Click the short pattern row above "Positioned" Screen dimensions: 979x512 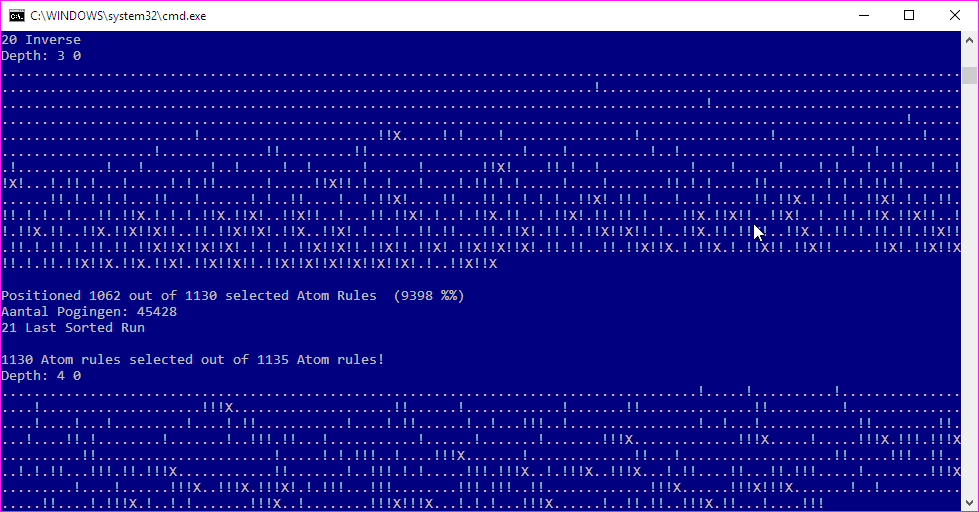click(x=249, y=263)
